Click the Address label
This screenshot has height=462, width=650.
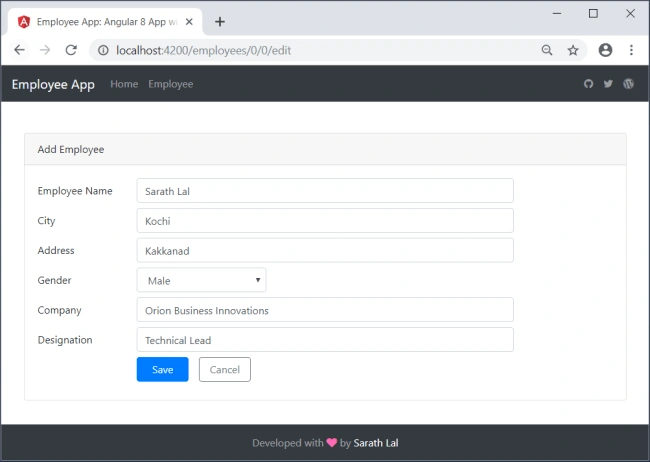(x=56, y=250)
